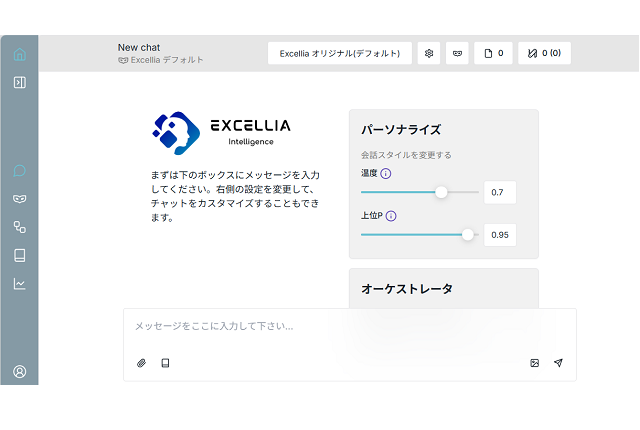The height and width of the screenshot is (430, 640).
Task: Open model settings gear button
Action: pyautogui.click(x=429, y=53)
